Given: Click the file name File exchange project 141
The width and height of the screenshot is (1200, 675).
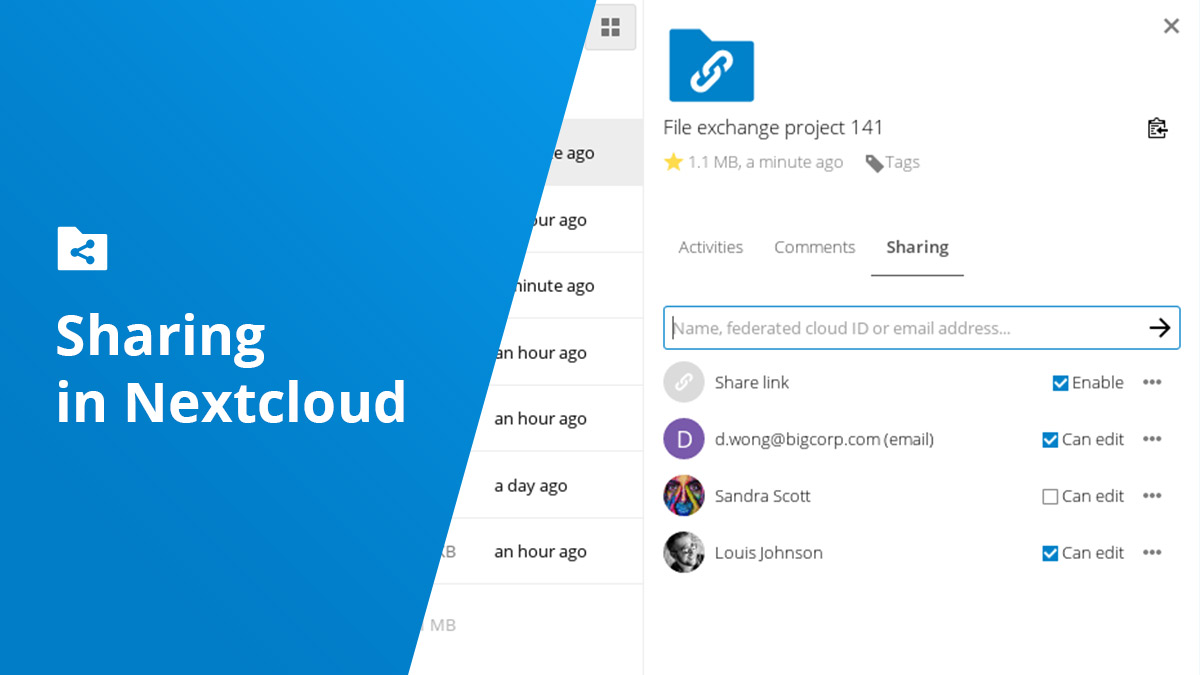Looking at the screenshot, I should tap(773, 127).
